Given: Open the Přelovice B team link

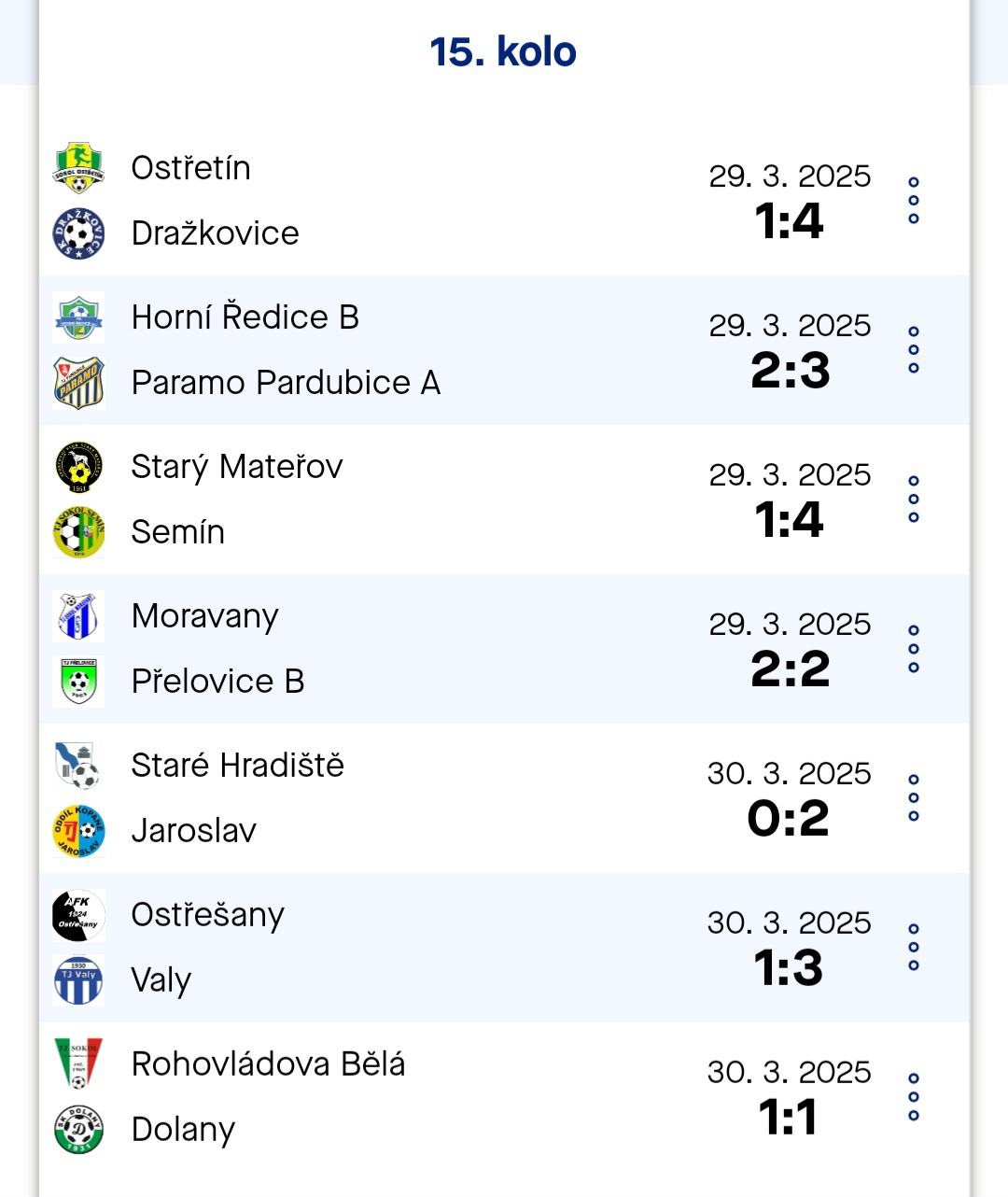Looking at the screenshot, I should tap(218, 682).
